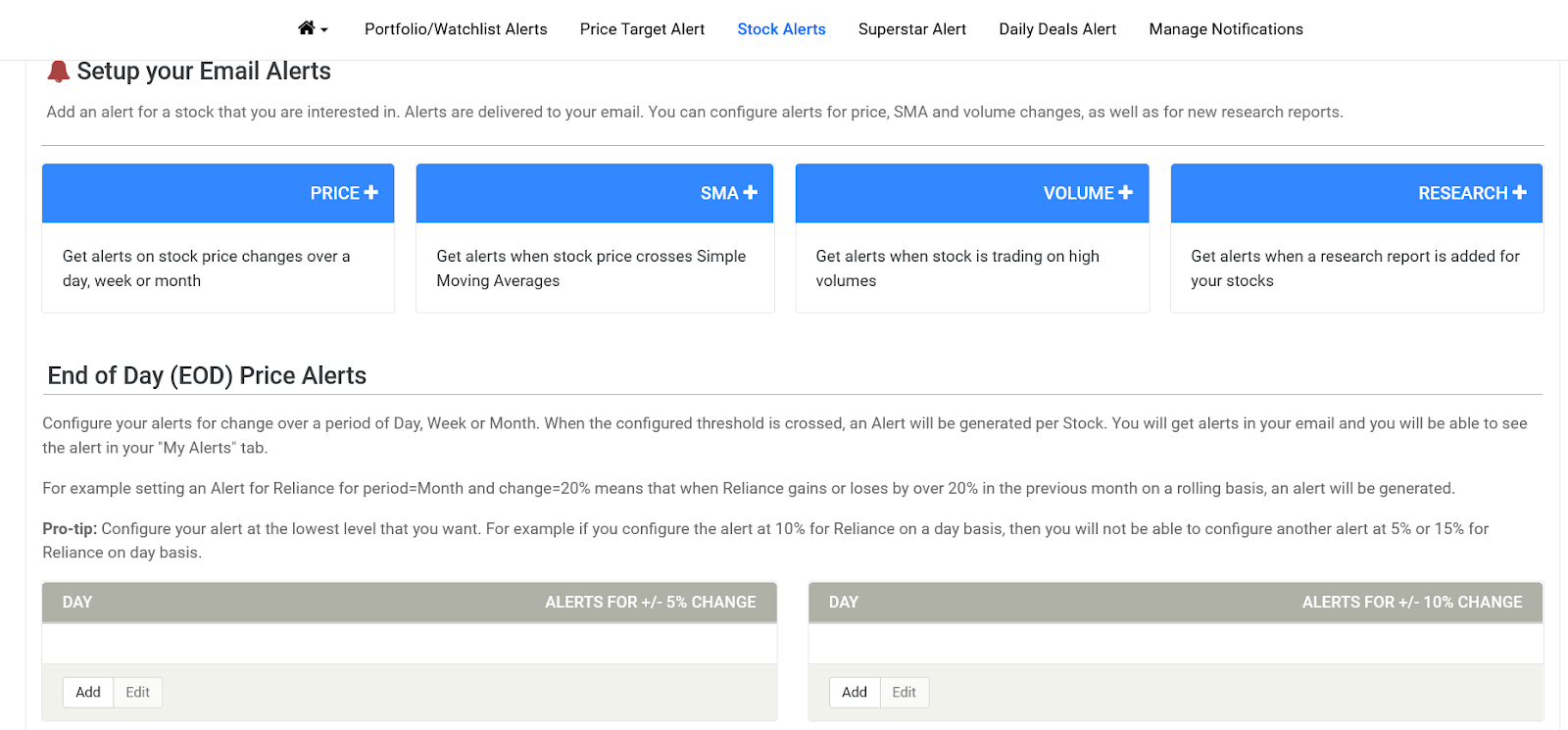
Task: Add a 5% change day alert
Action: click(x=88, y=692)
